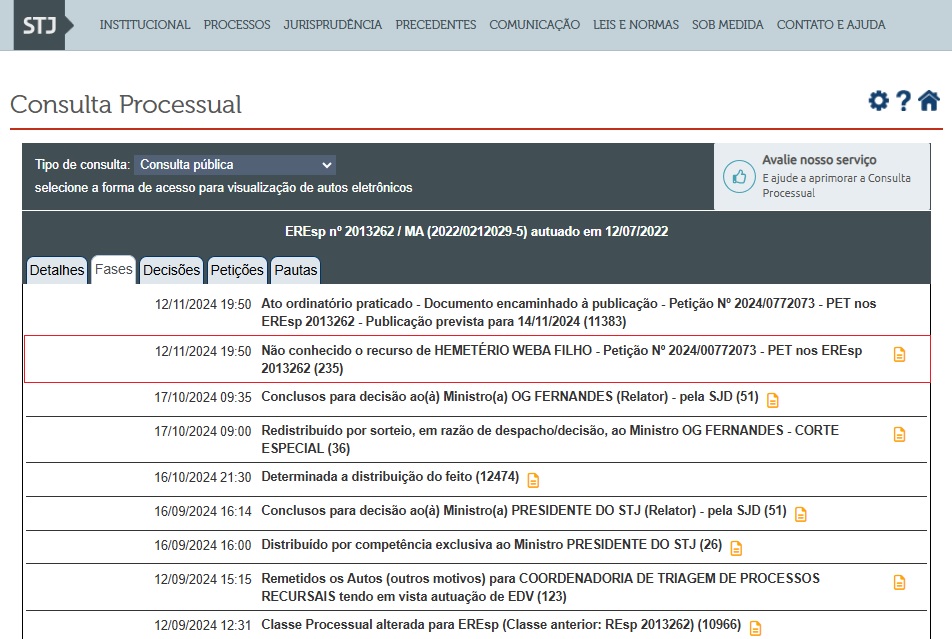Switch to the Decisões tab
This screenshot has width=952, height=639.
click(172, 270)
